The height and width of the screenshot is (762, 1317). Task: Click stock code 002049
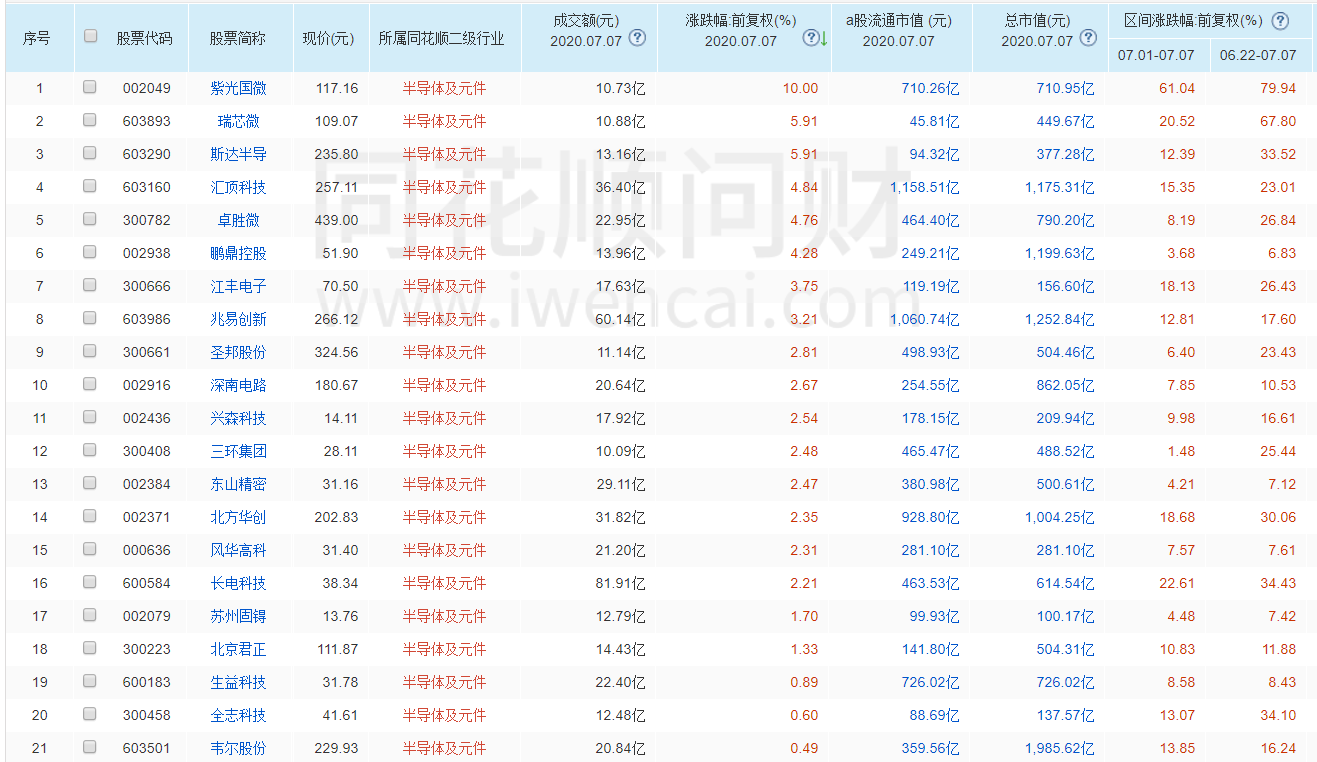(x=147, y=88)
